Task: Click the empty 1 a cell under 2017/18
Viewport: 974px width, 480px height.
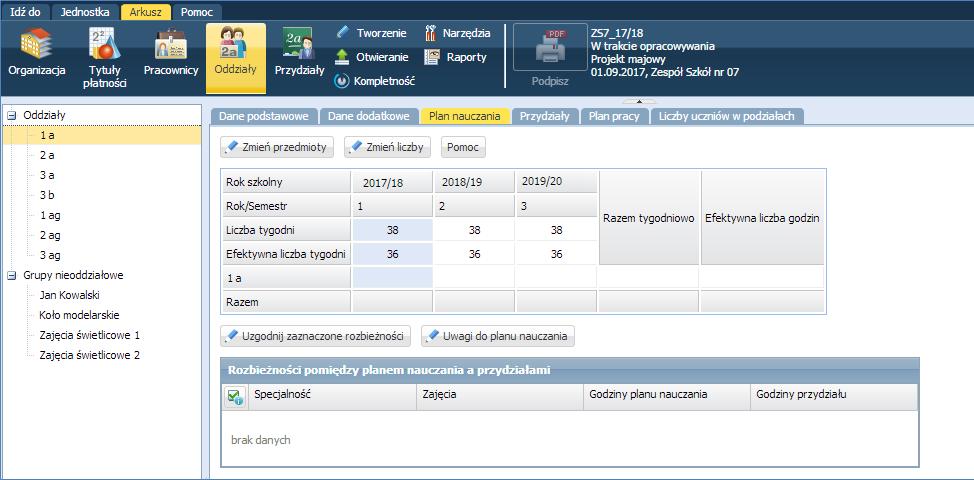Action: pyautogui.click(x=392, y=278)
